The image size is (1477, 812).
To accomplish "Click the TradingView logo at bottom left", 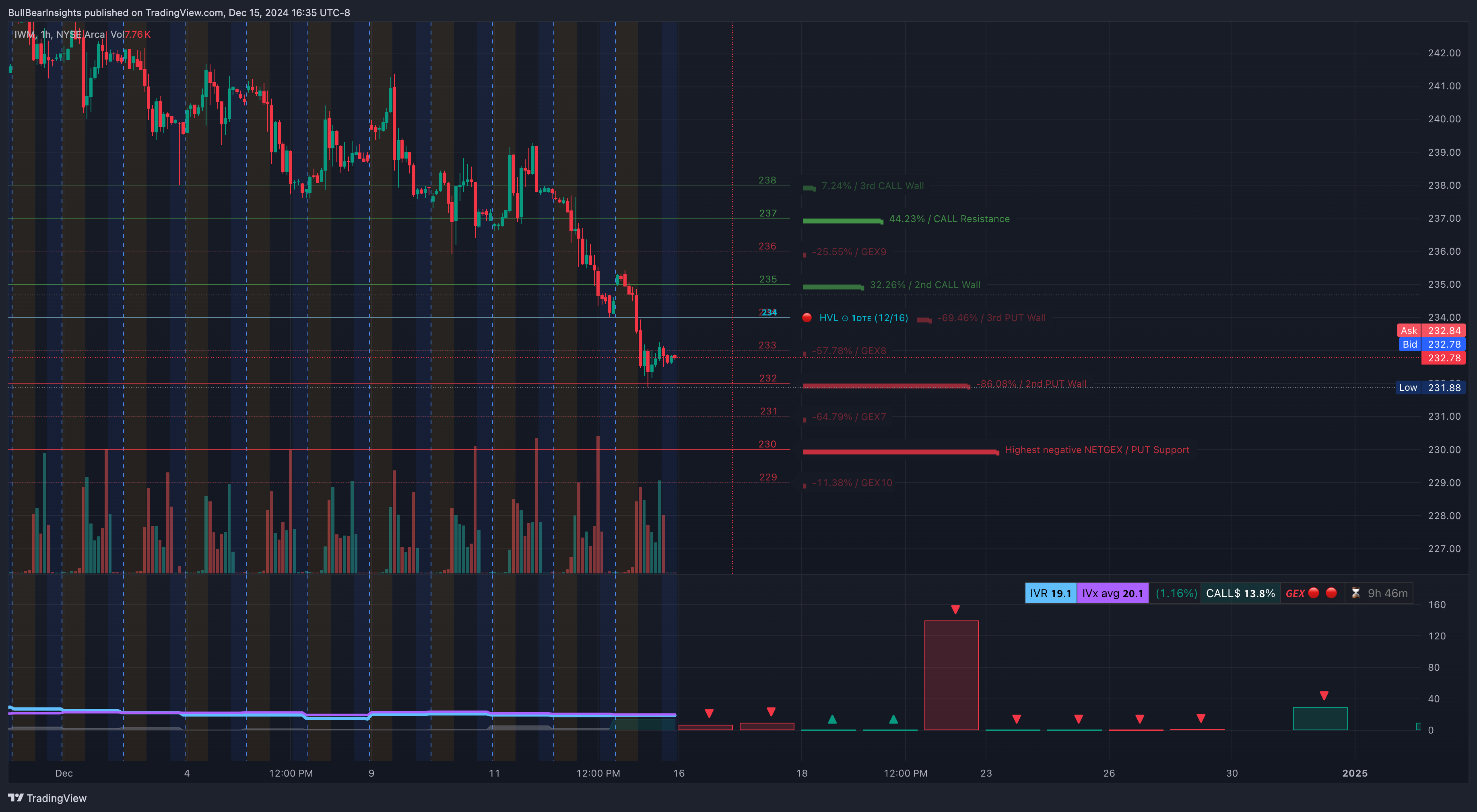I will pyautogui.click(x=47, y=798).
